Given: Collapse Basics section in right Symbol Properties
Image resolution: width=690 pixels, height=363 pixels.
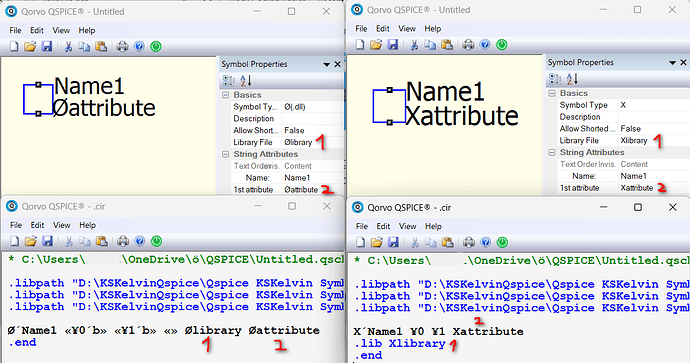Looking at the screenshot, I should [552, 93].
